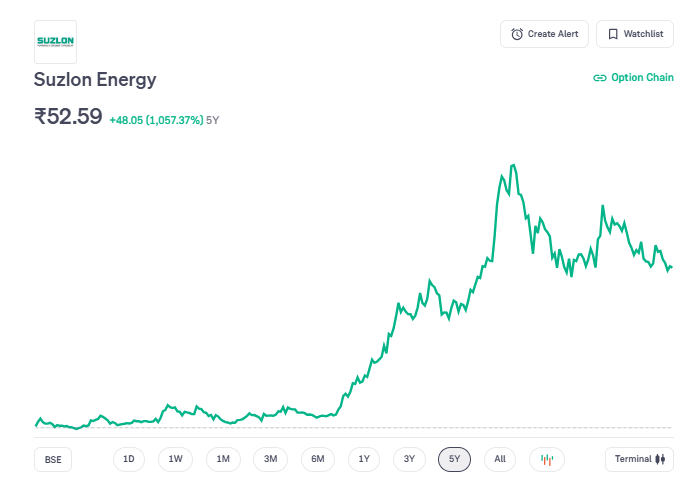The height and width of the screenshot is (483, 693).
Task: Select the 1M time range
Action: (223, 459)
